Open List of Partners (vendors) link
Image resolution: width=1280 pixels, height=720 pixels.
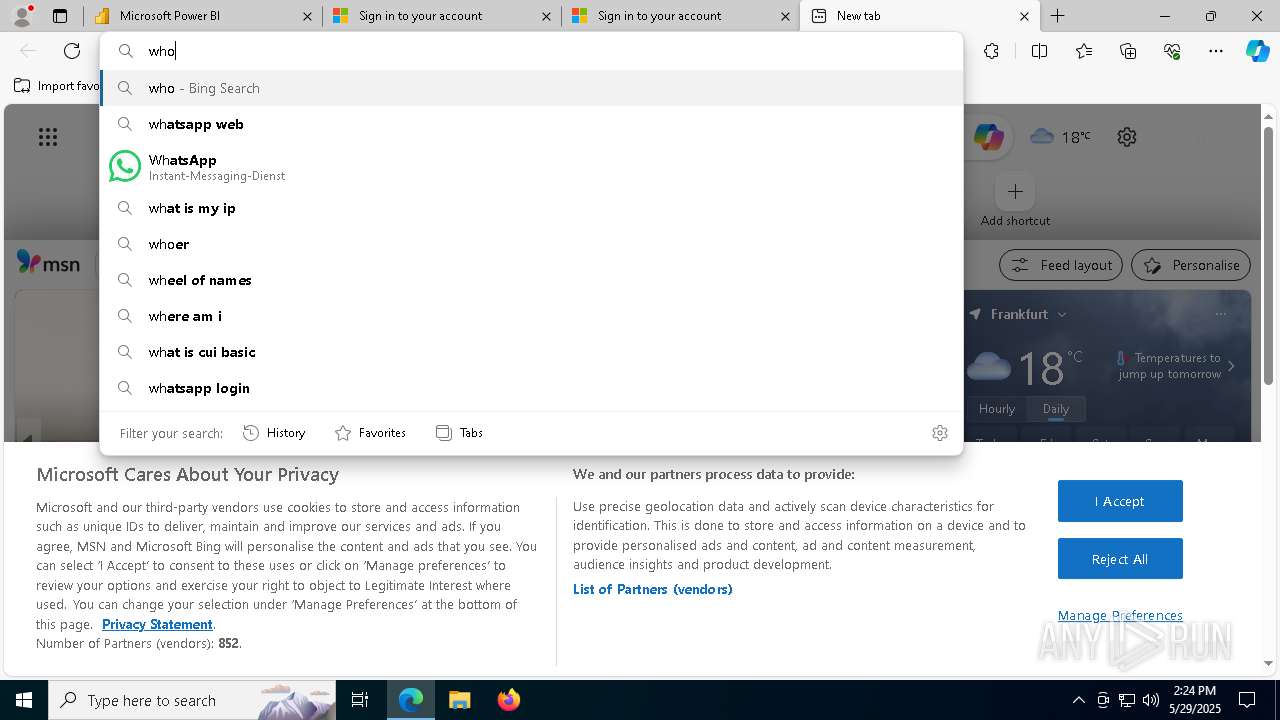(x=653, y=589)
